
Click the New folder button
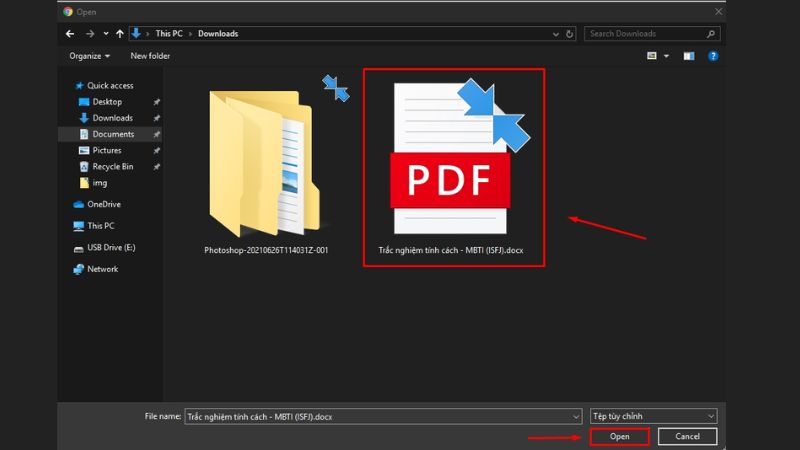pyautogui.click(x=150, y=56)
